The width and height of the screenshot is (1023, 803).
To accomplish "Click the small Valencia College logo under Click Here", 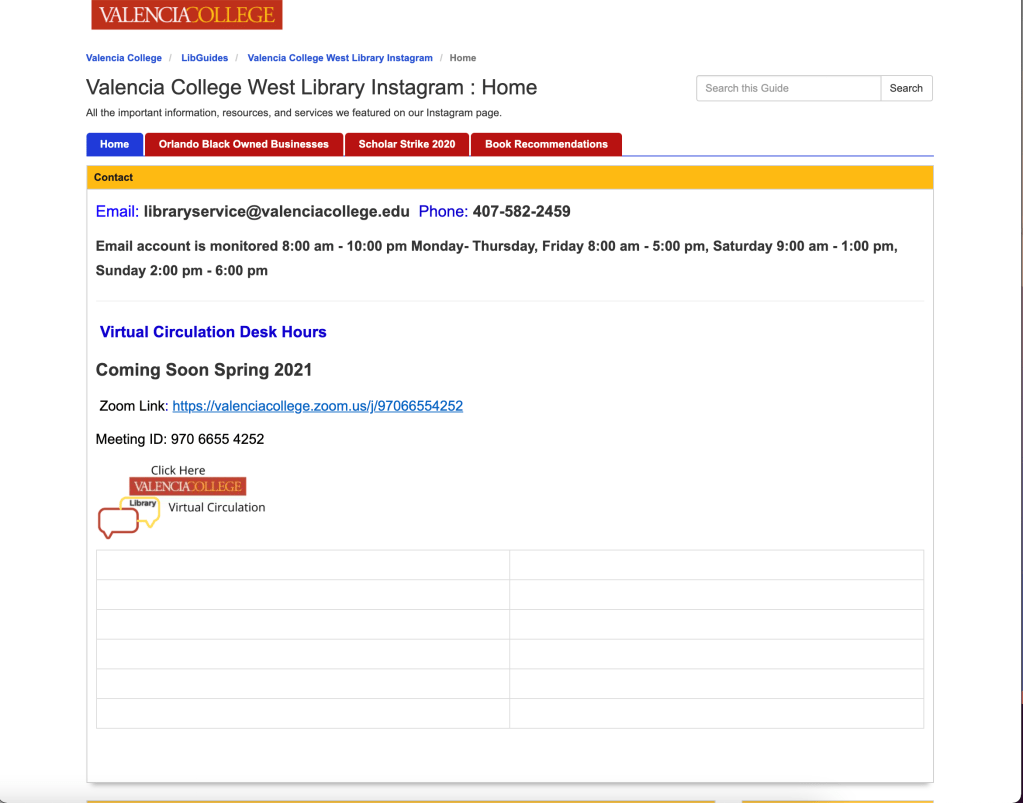I will click(x=187, y=486).
